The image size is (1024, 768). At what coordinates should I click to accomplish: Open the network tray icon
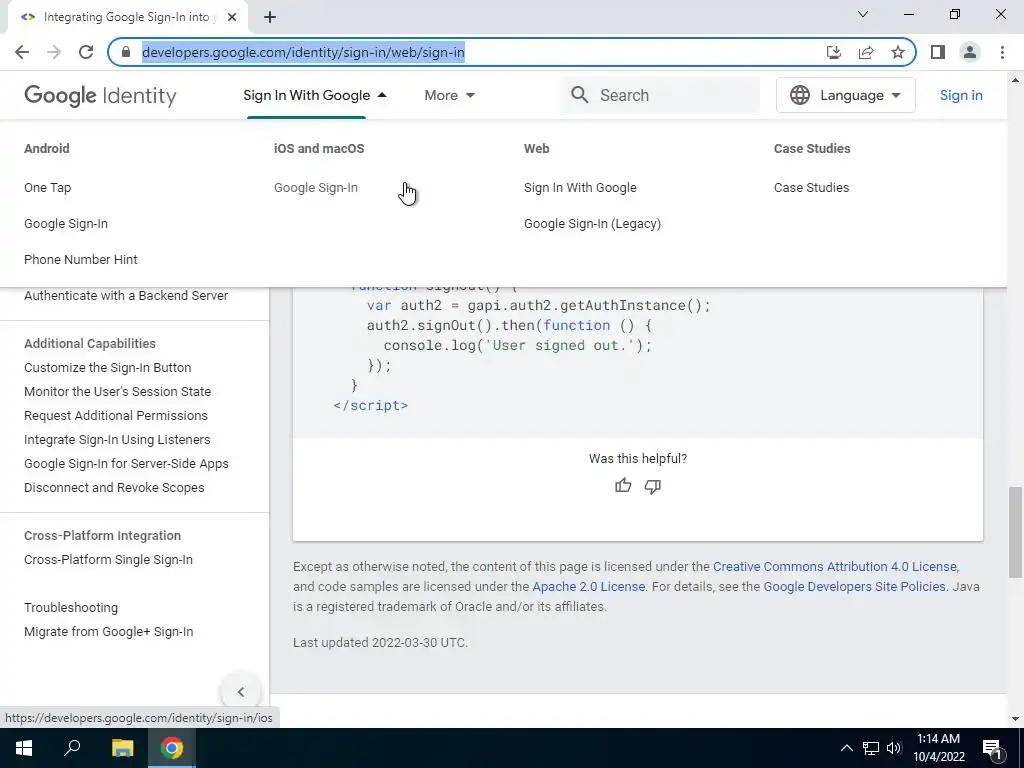[x=871, y=748]
